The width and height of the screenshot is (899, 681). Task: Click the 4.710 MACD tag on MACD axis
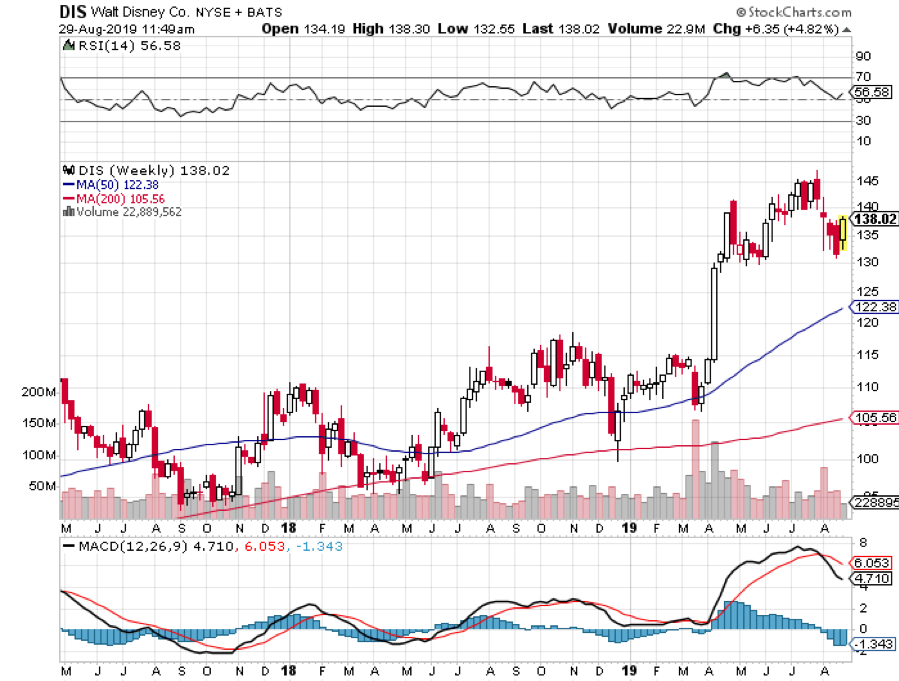[x=871, y=578]
